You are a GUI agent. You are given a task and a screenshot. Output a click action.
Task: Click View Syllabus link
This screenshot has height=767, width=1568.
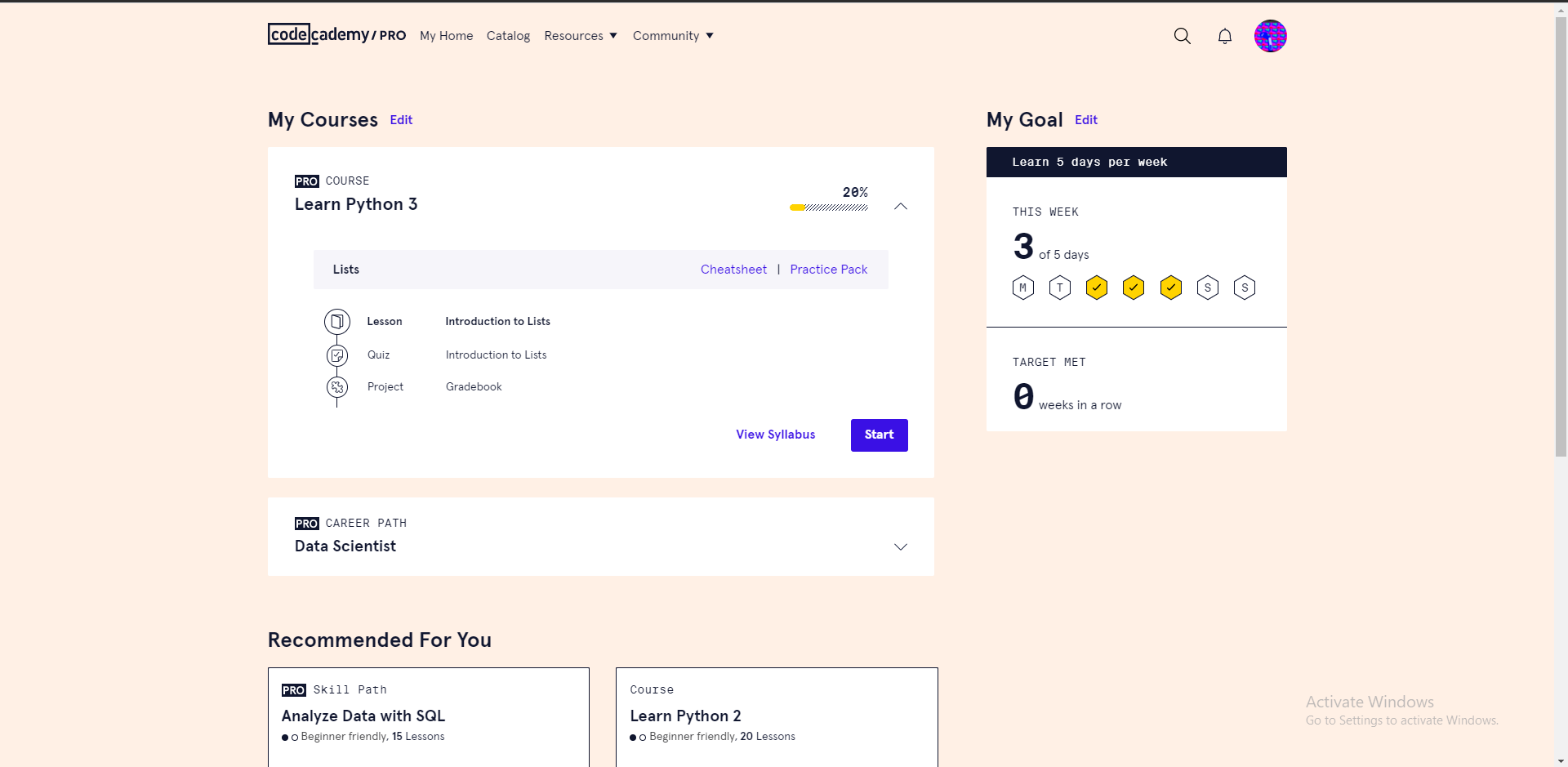coord(776,435)
